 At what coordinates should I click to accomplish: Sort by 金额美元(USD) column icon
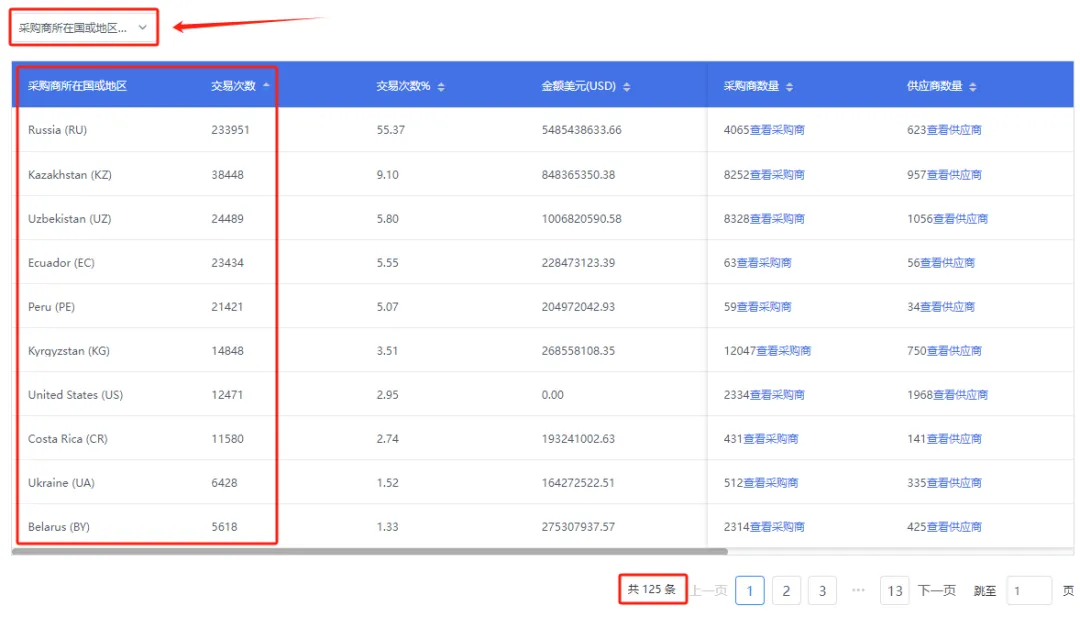[x=627, y=87]
